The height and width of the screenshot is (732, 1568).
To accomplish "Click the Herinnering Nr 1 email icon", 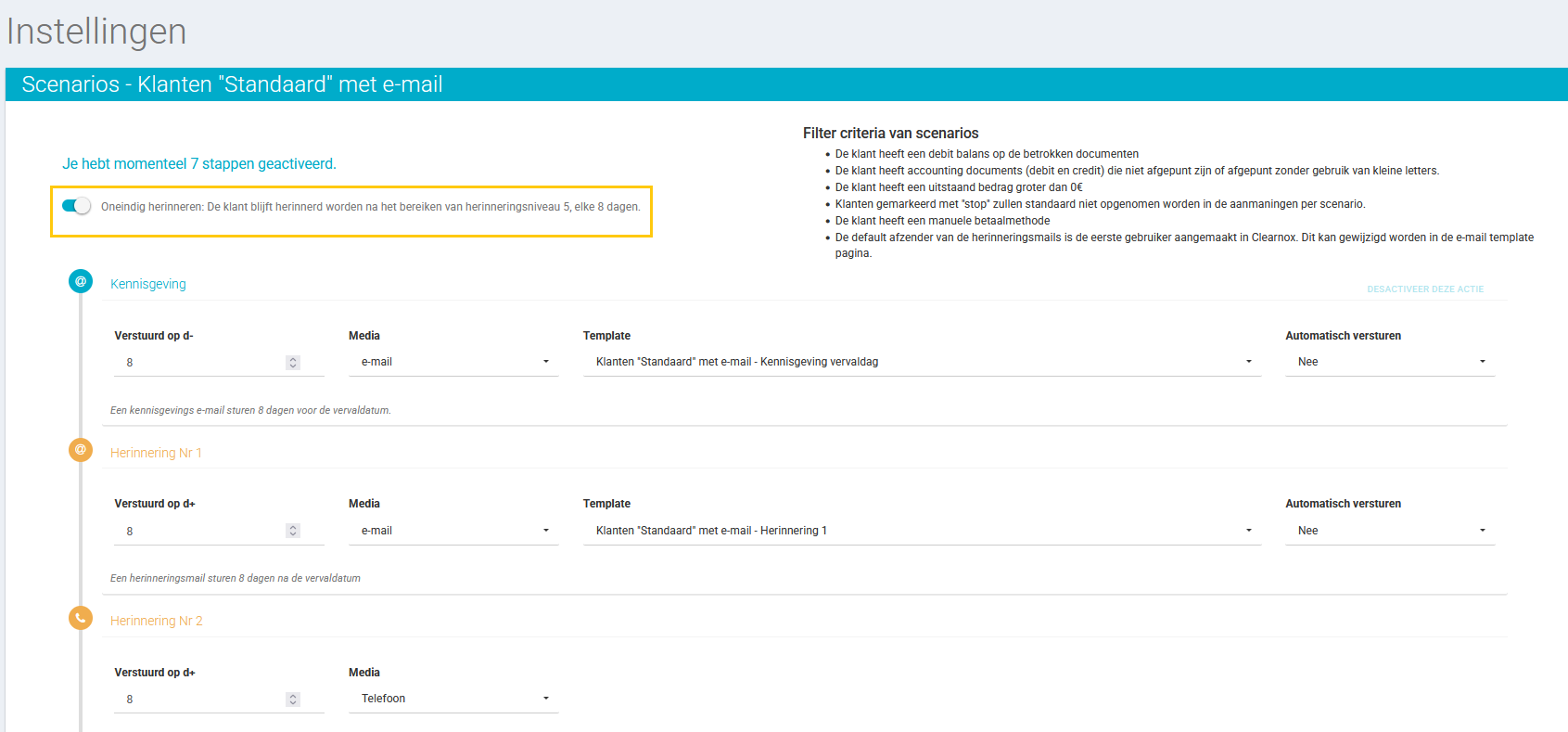I will [81, 450].
